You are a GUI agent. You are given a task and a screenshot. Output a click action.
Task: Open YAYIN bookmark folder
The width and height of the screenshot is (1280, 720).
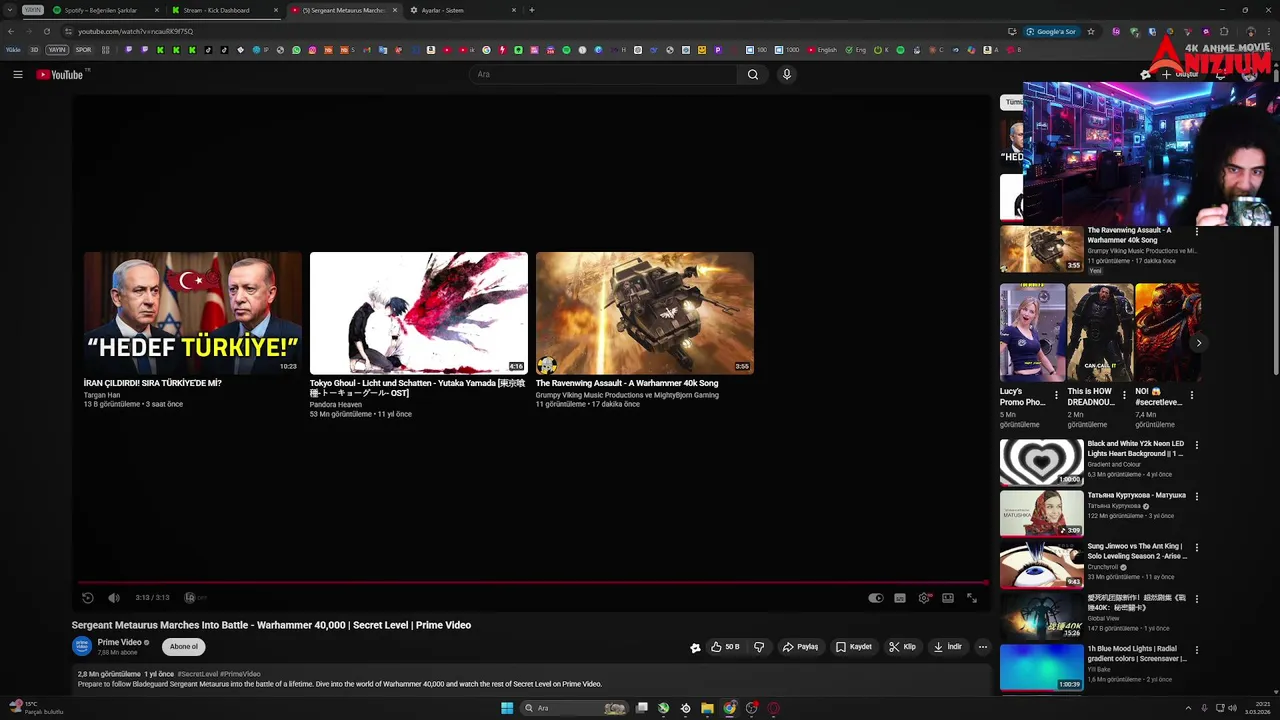click(57, 50)
